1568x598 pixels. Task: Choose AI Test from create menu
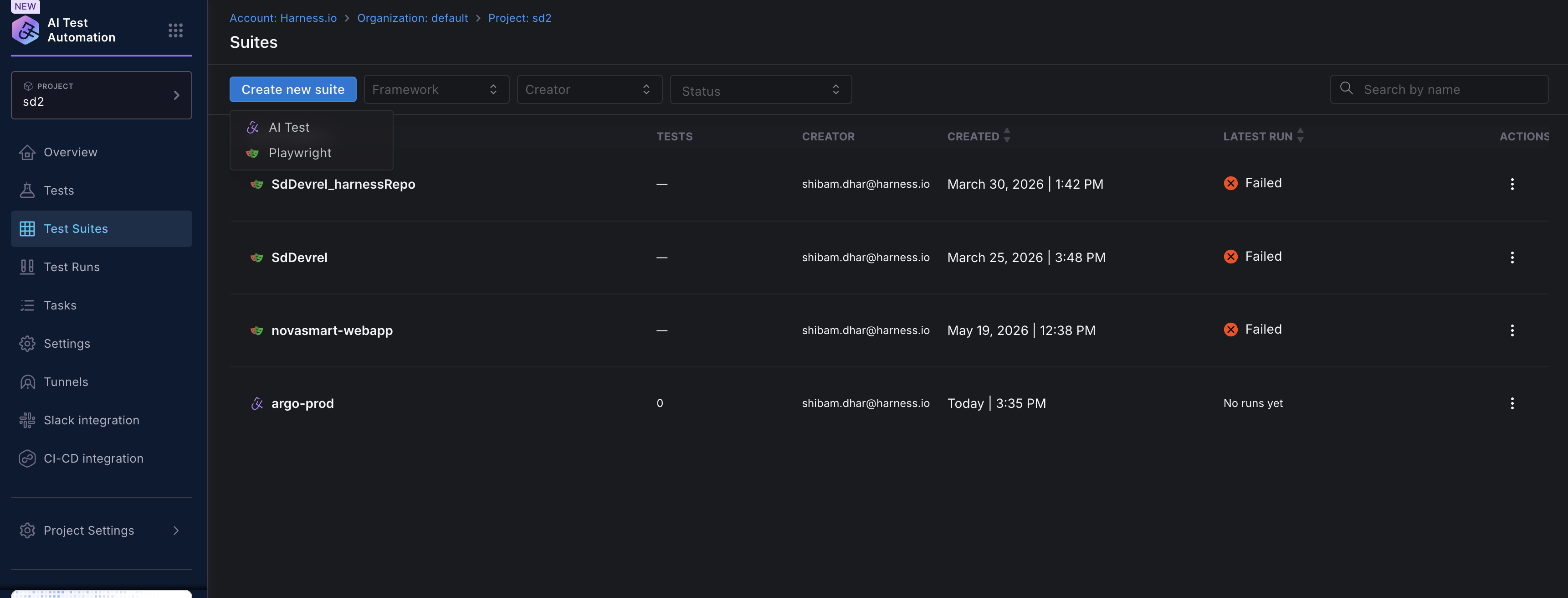click(x=311, y=127)
